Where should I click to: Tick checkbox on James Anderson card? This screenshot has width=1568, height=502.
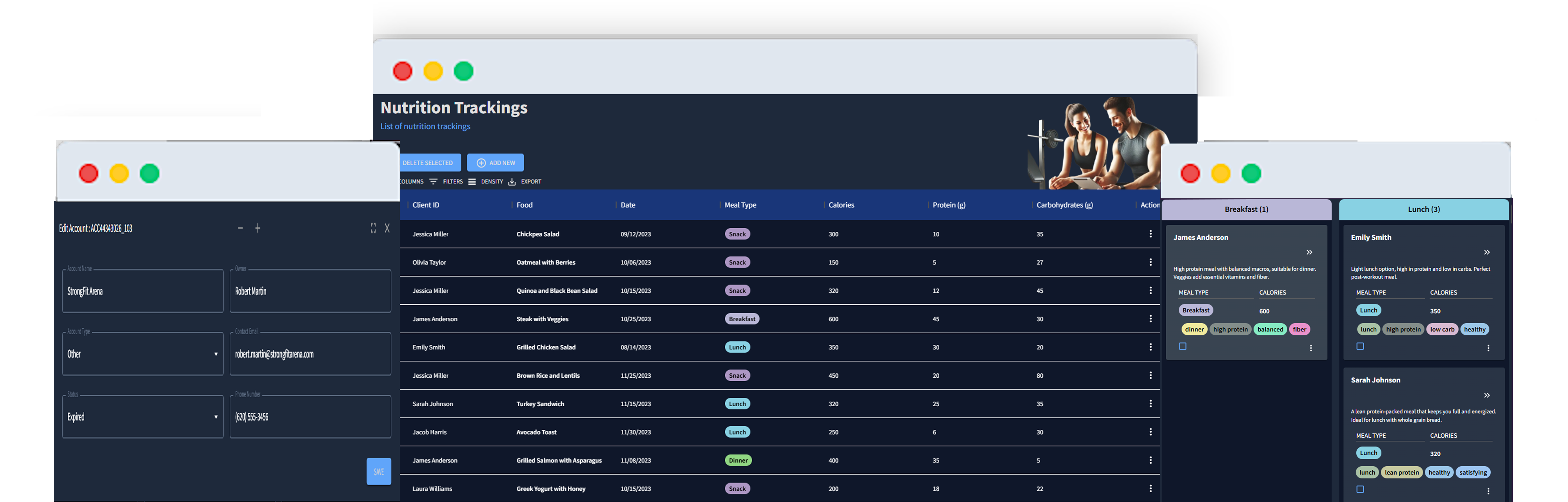[x=1182, y=346]
